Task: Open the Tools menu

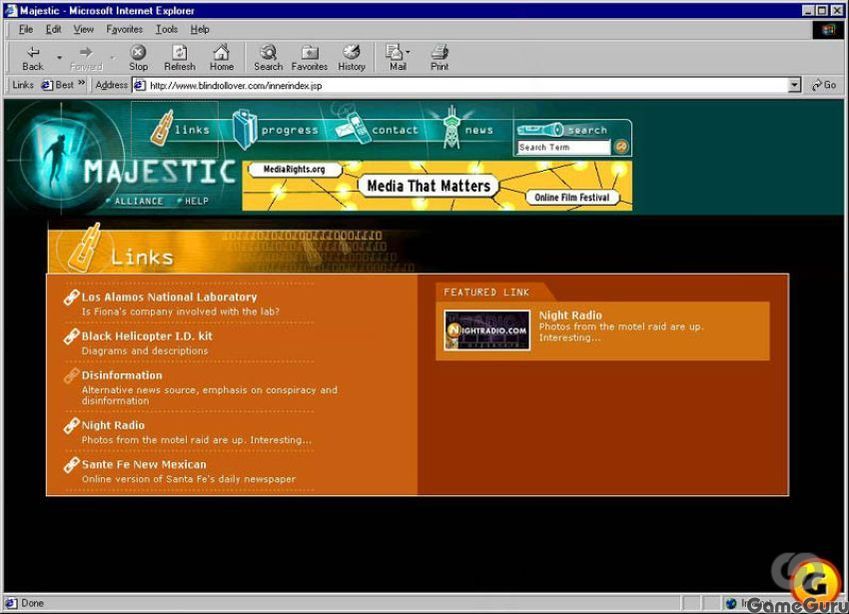Action: click(x=167, y=29)
